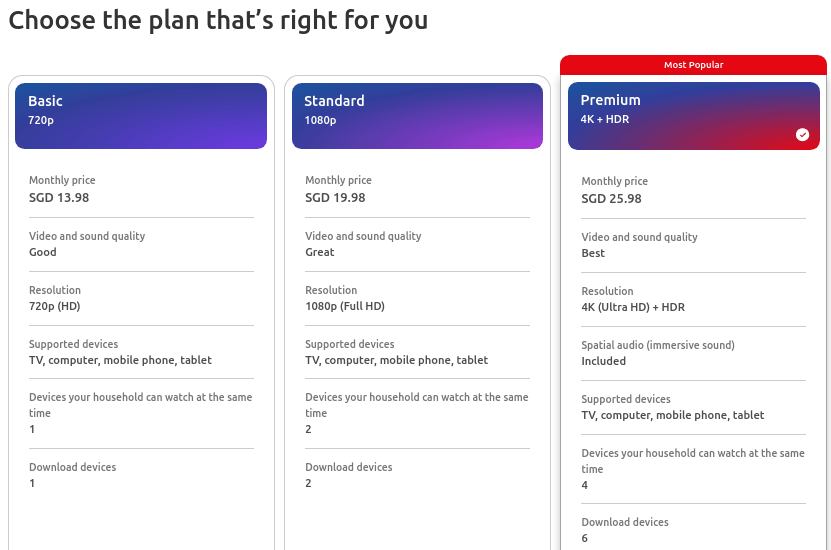Click Basic plan's Download devices label
The image size is (831, 550).
(73, 467)
